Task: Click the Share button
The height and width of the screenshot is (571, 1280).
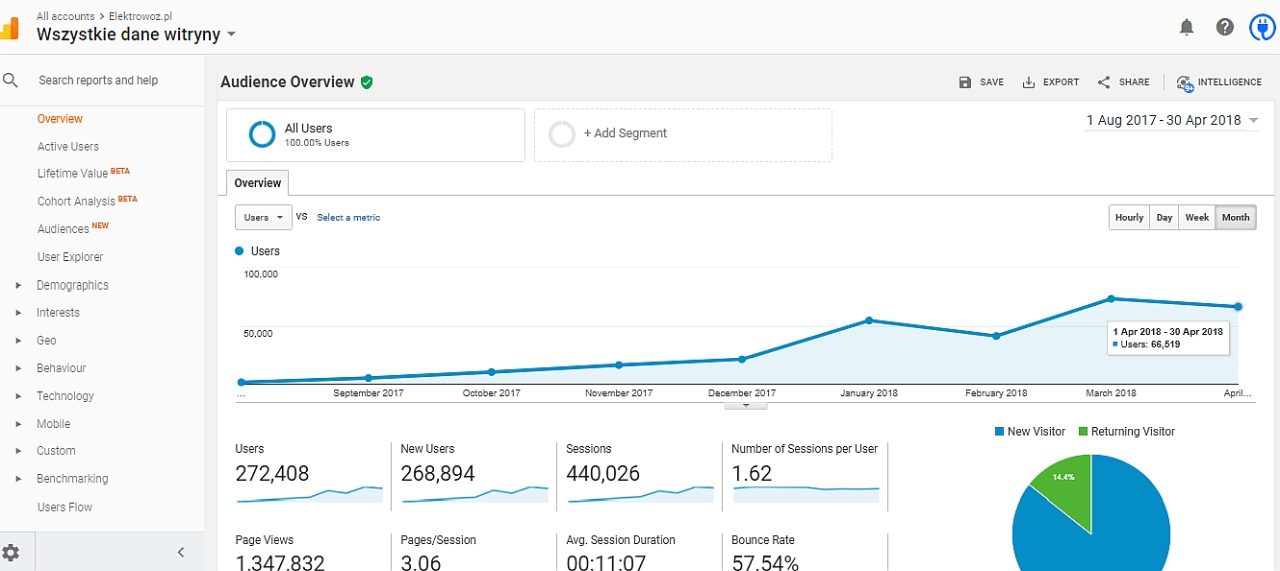Action: pos(1123,82)
